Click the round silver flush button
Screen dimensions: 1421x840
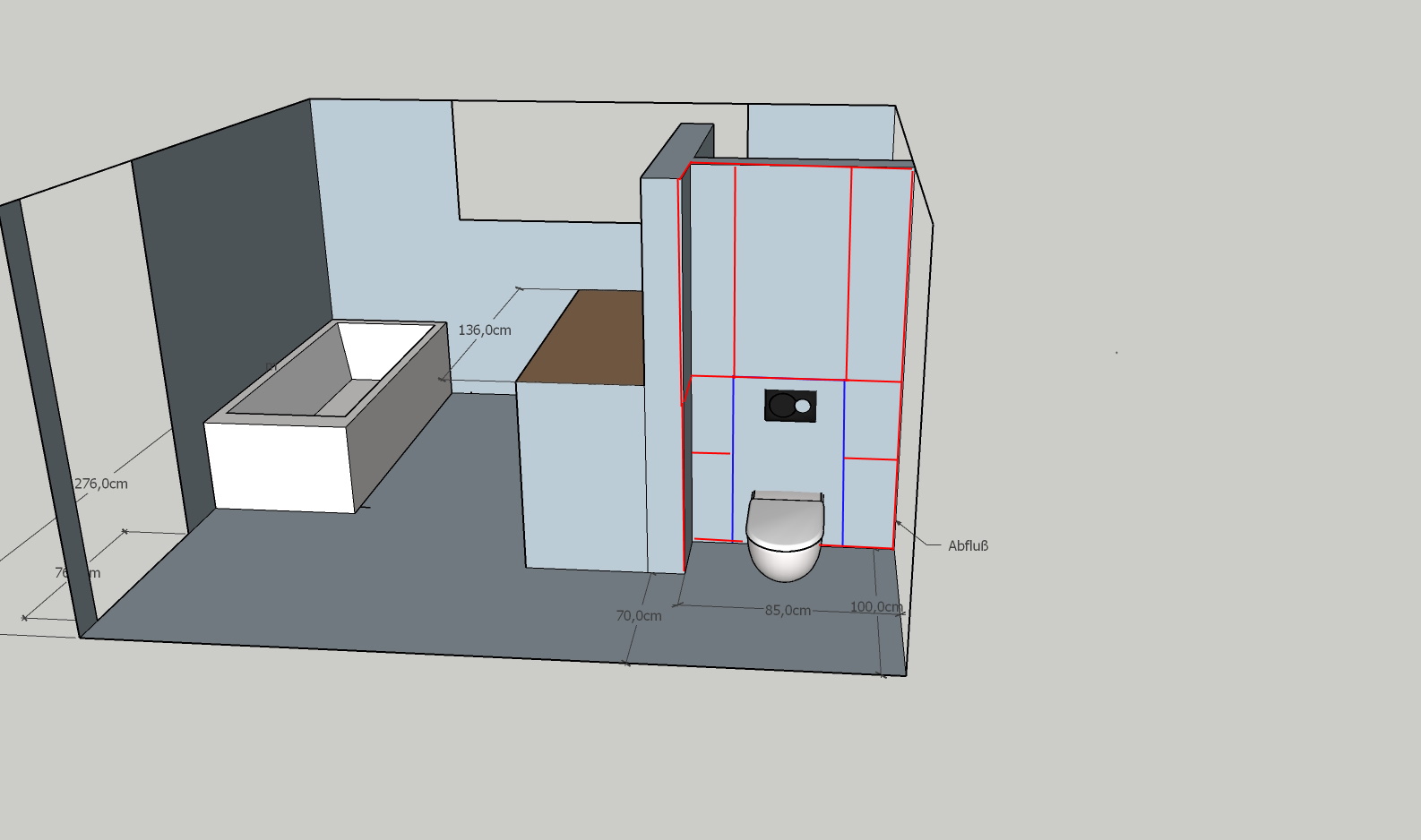[x=803, y=407]
